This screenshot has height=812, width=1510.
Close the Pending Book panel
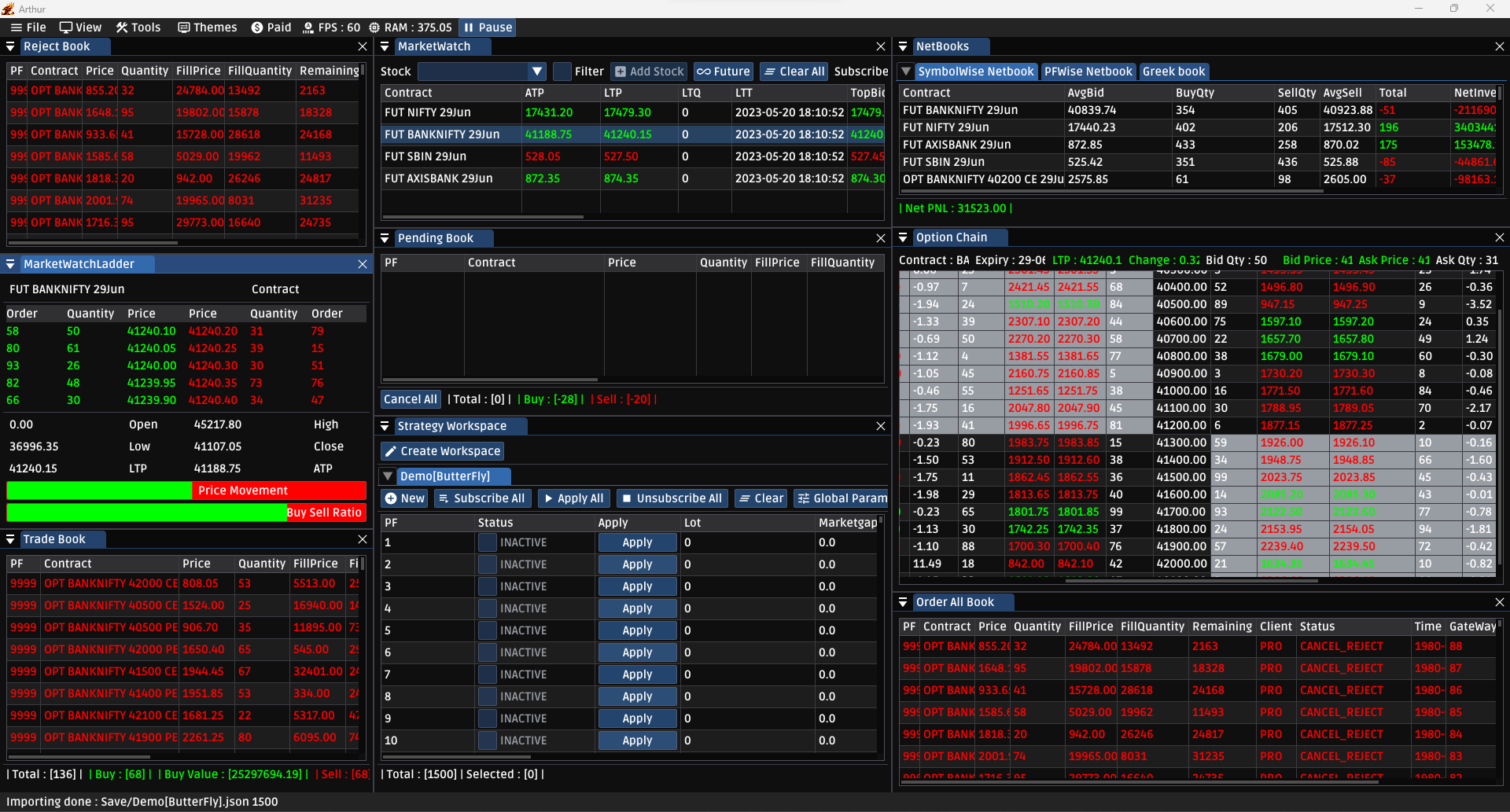[x=881, y=238]
